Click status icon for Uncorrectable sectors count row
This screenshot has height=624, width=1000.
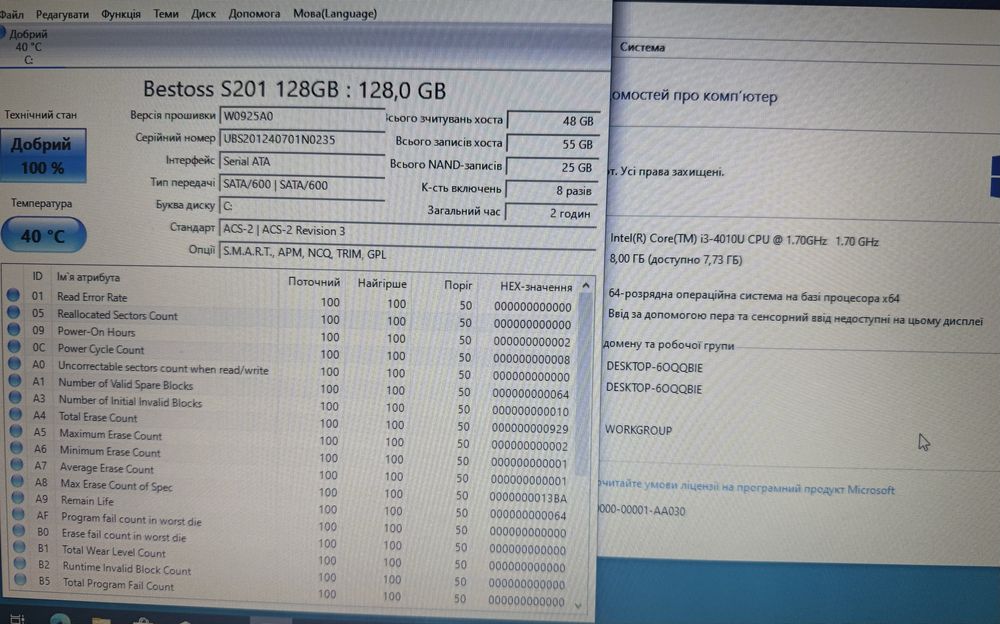[14, 363]
